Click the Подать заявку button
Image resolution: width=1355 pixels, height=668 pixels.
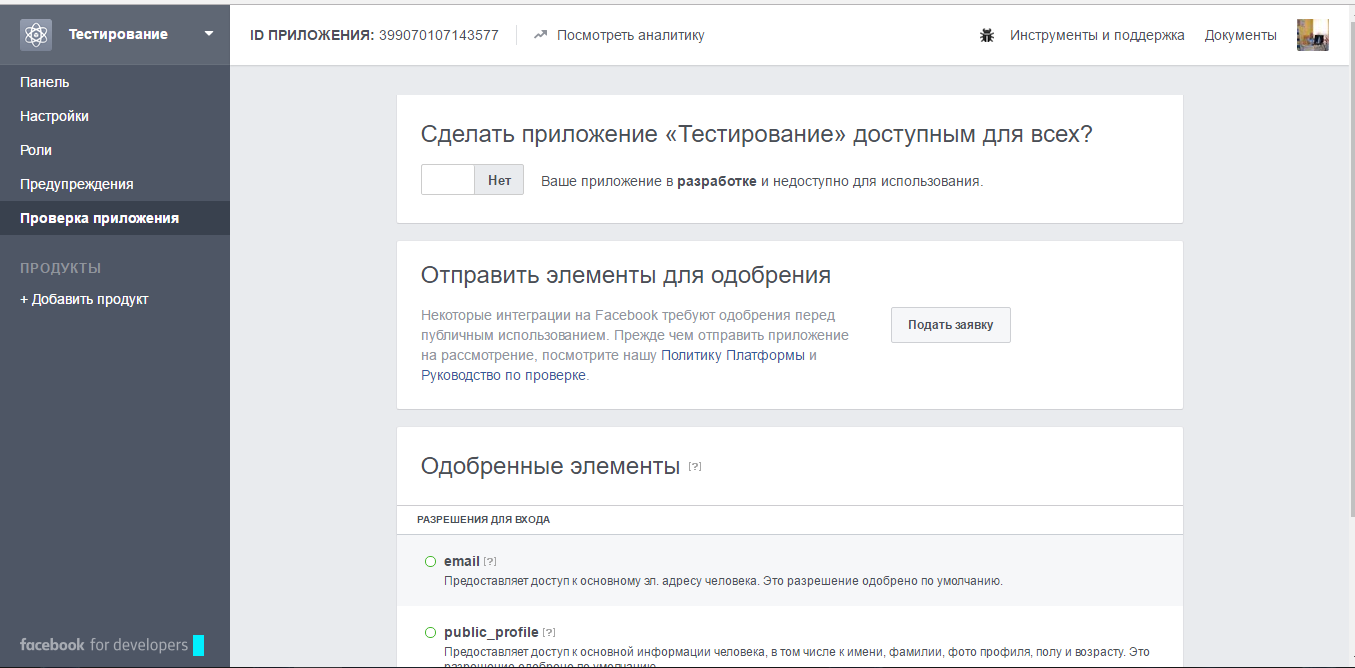(x=951, y=325)
